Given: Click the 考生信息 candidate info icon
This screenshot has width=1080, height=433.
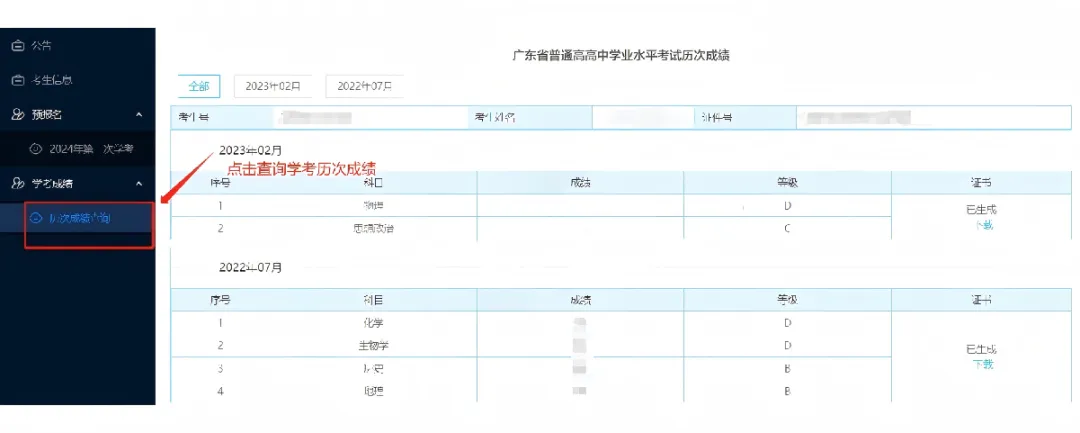Looking at the screenshot, I should point(19,81).
